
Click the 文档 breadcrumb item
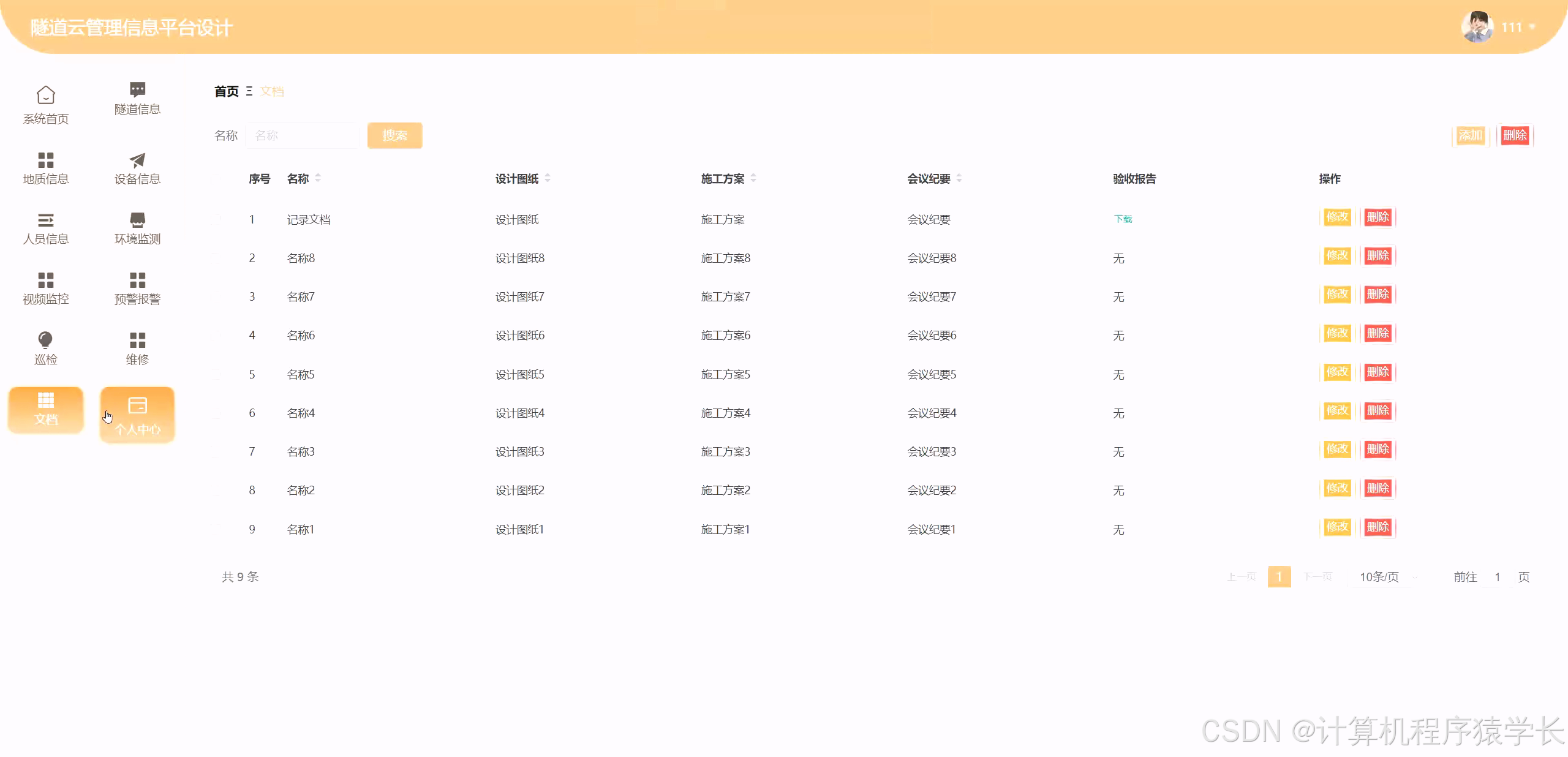[x=272, y=91]
